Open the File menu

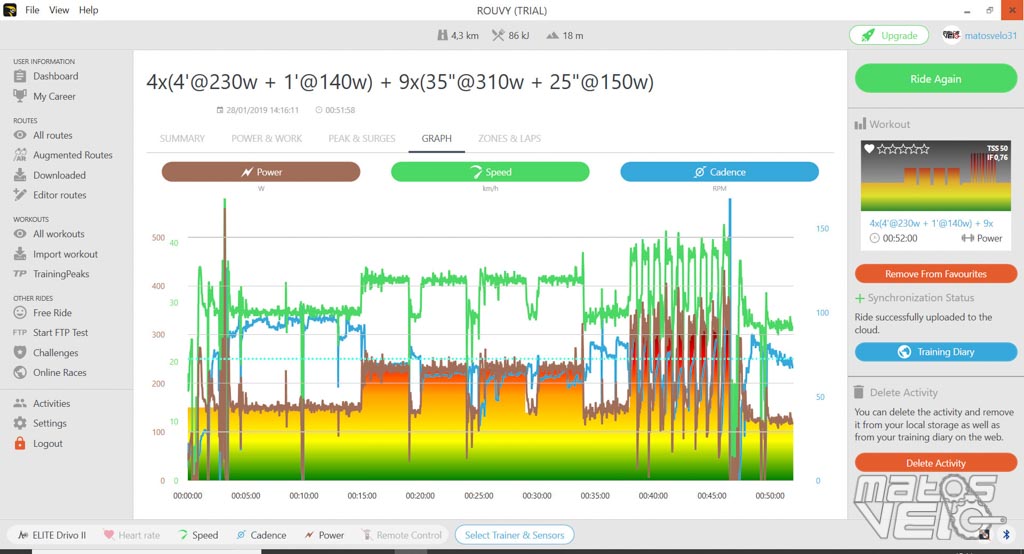[x=32, y=10]
